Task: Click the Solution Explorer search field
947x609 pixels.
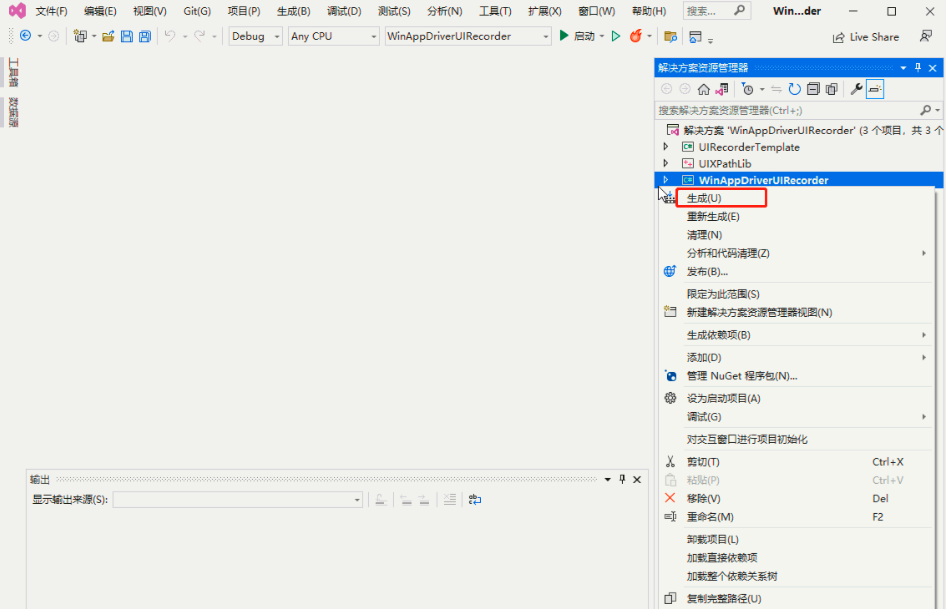Action: click(798, 111)
